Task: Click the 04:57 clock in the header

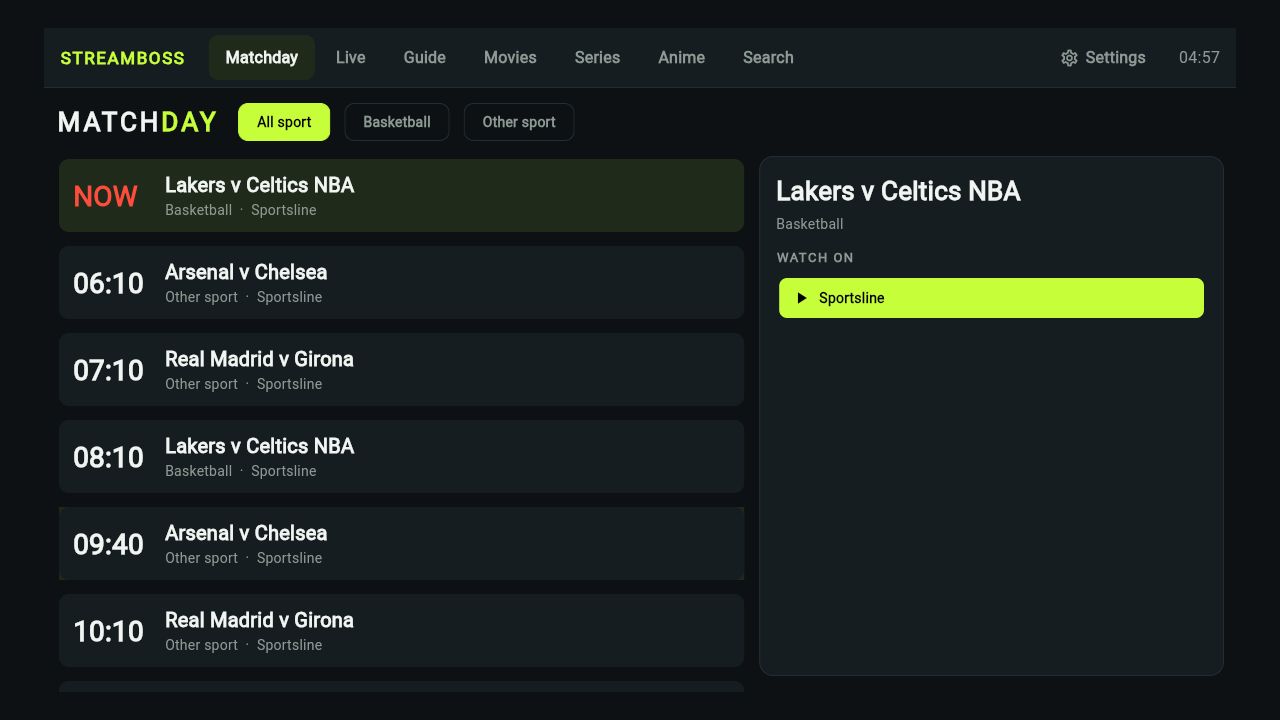Action: coord(1199,58)
